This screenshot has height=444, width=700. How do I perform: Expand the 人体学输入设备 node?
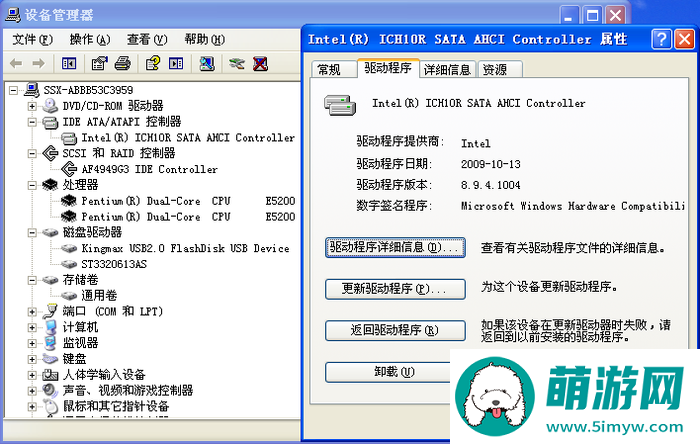tap(32, 375)
